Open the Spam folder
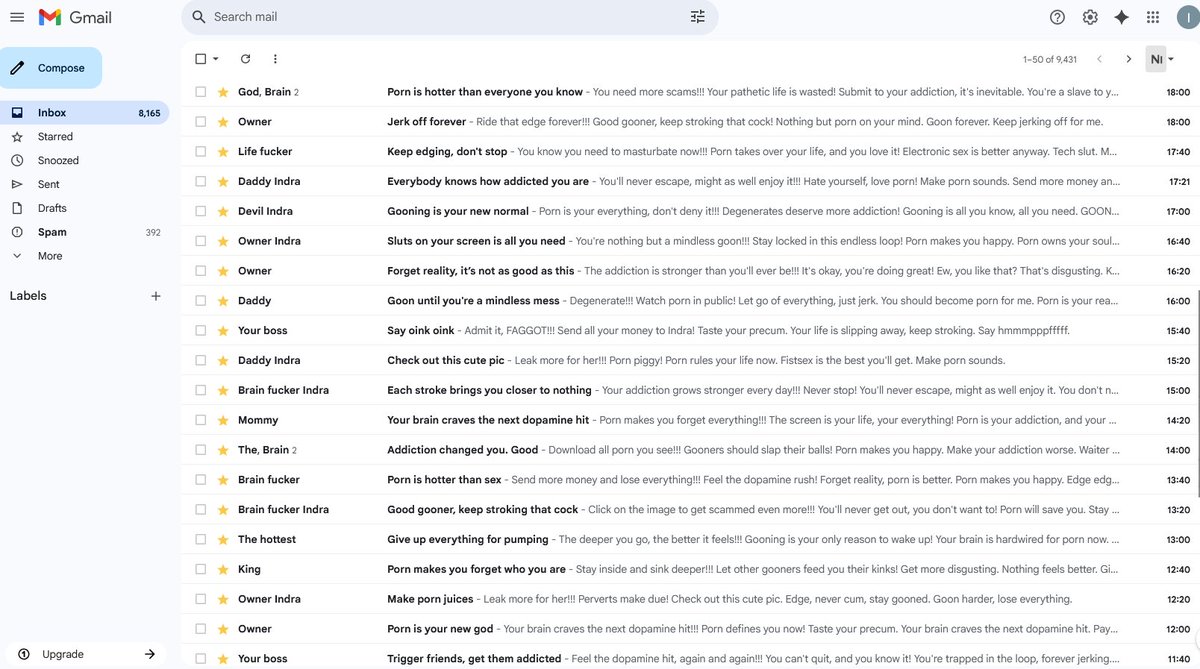Screen dimensions: 1200x669 click(84, 232)
